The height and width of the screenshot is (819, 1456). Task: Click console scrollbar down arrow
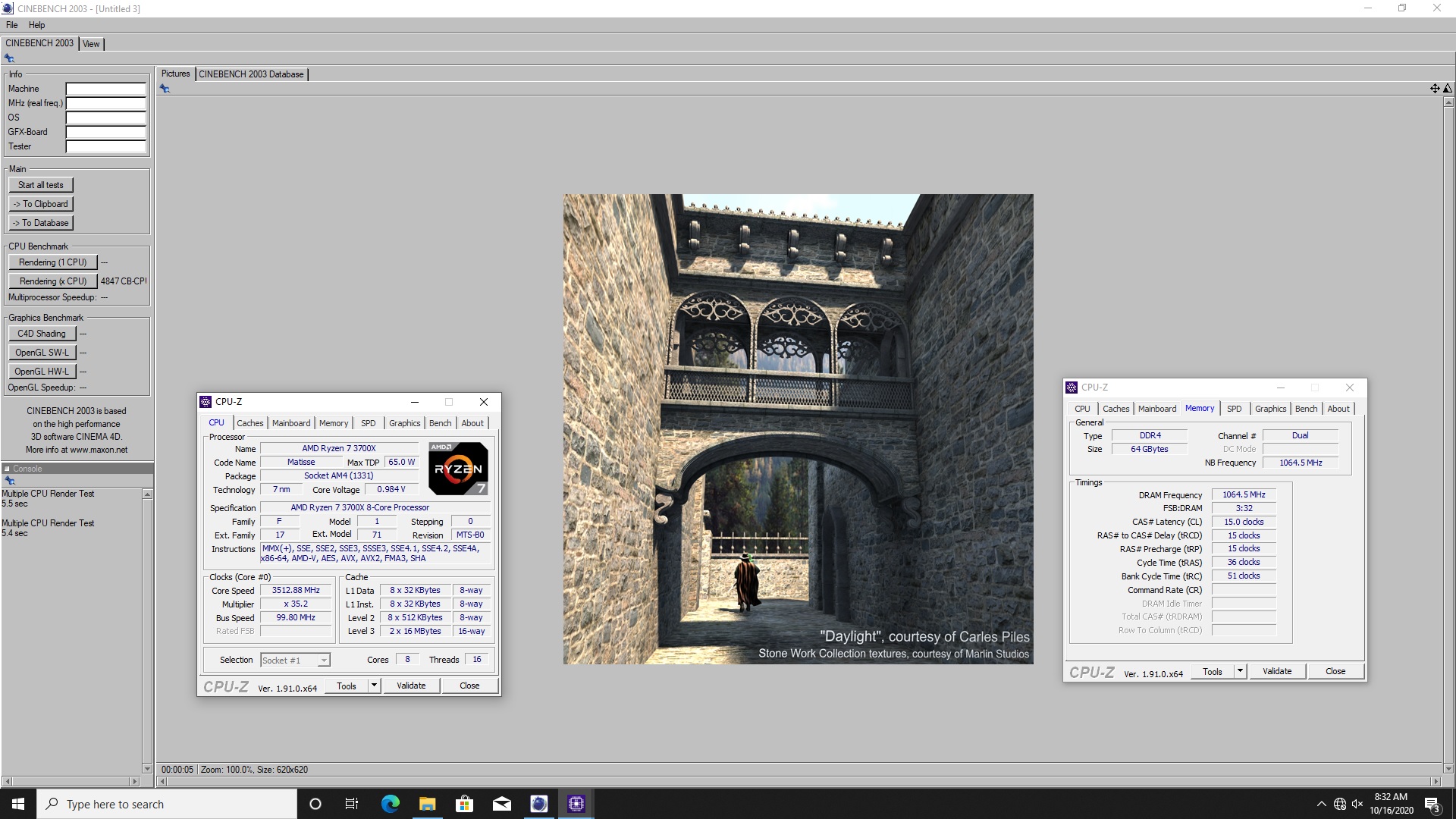pos(147,768)
